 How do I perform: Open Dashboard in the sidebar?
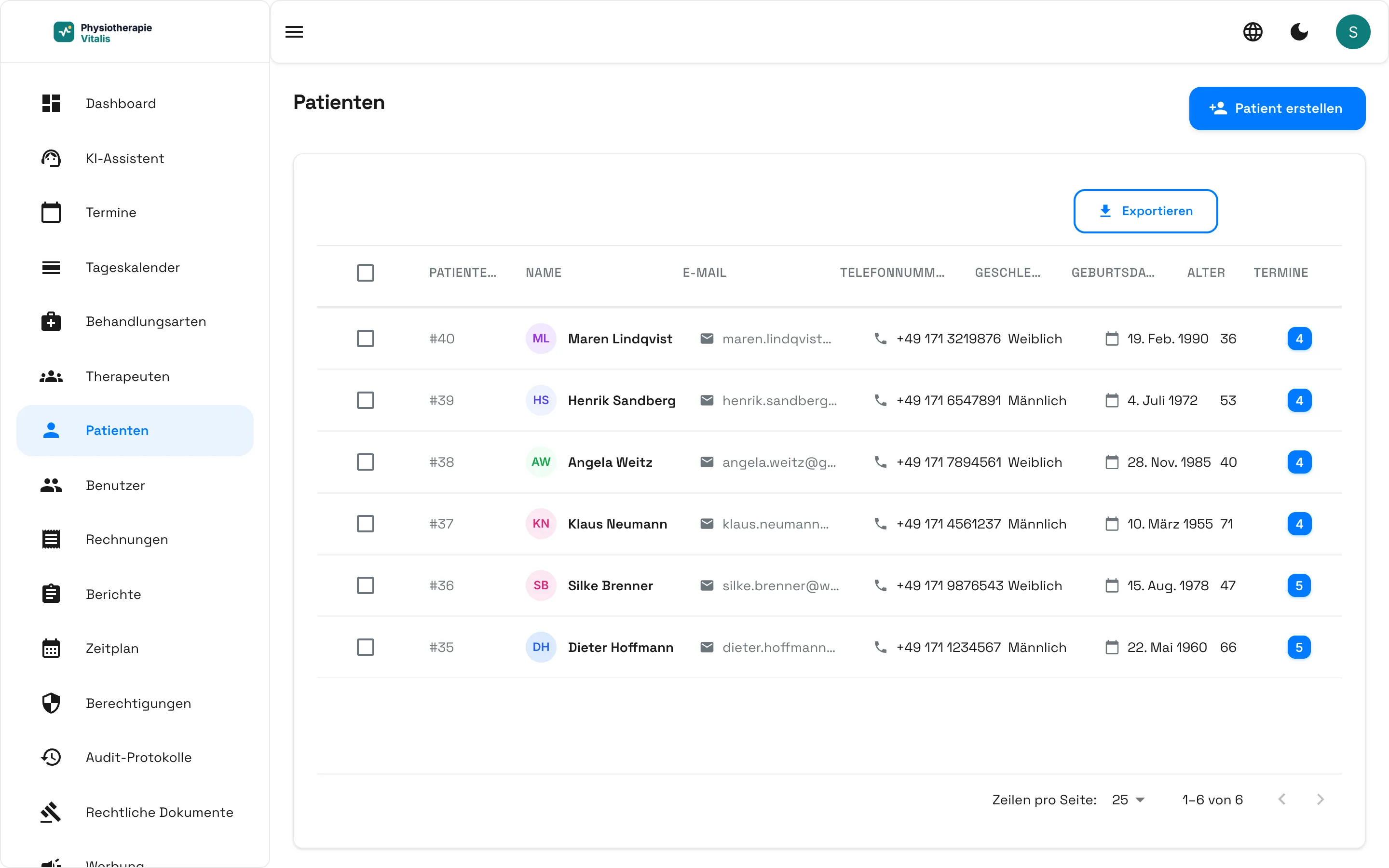point(135,103)
